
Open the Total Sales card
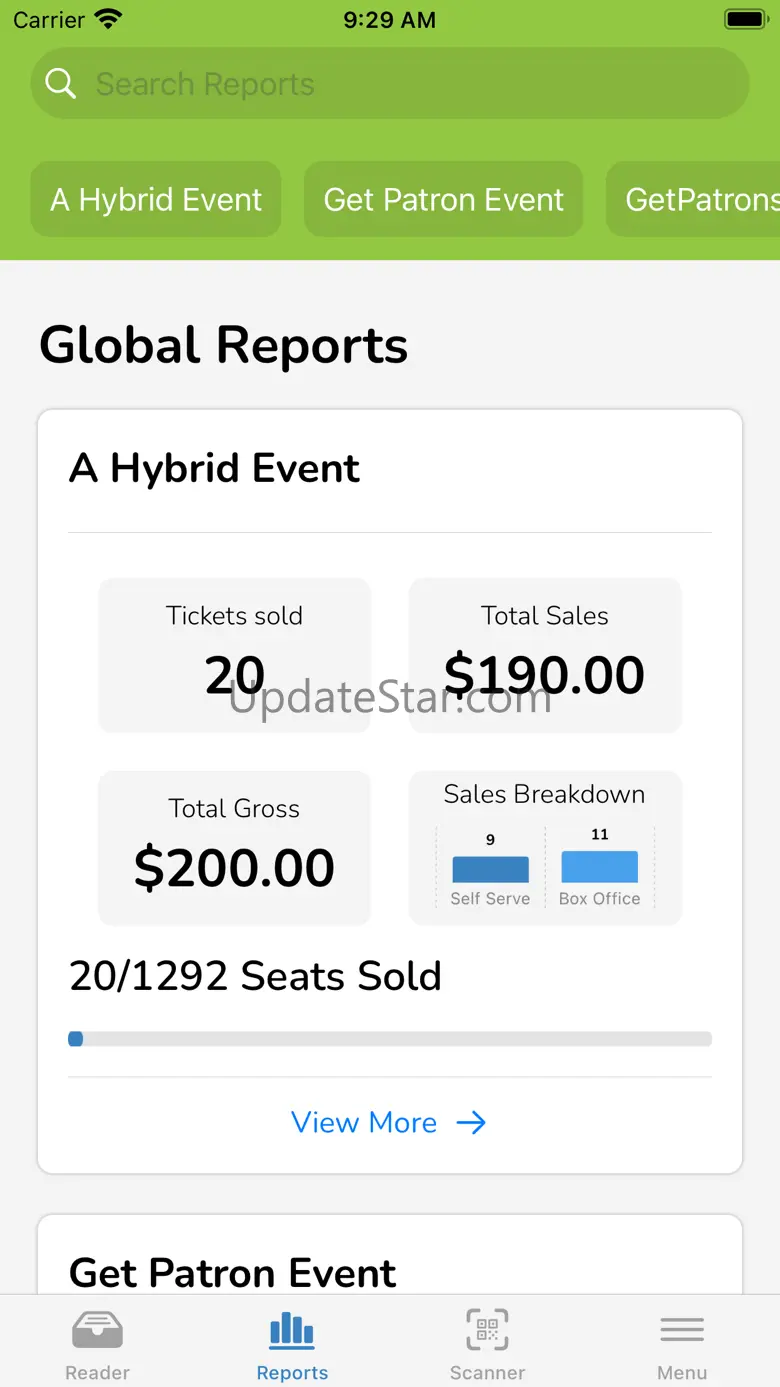coord(545,655)
